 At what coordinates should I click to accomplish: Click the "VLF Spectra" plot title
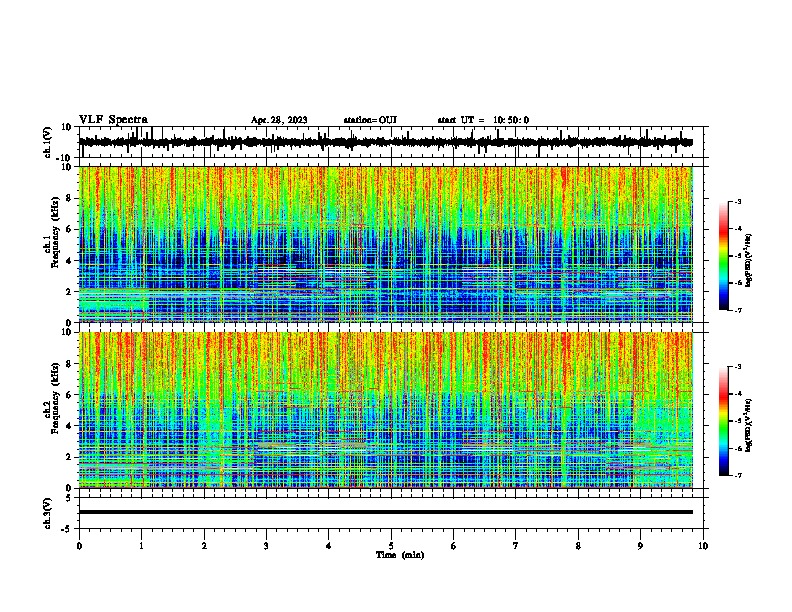[x=113, y=120]
